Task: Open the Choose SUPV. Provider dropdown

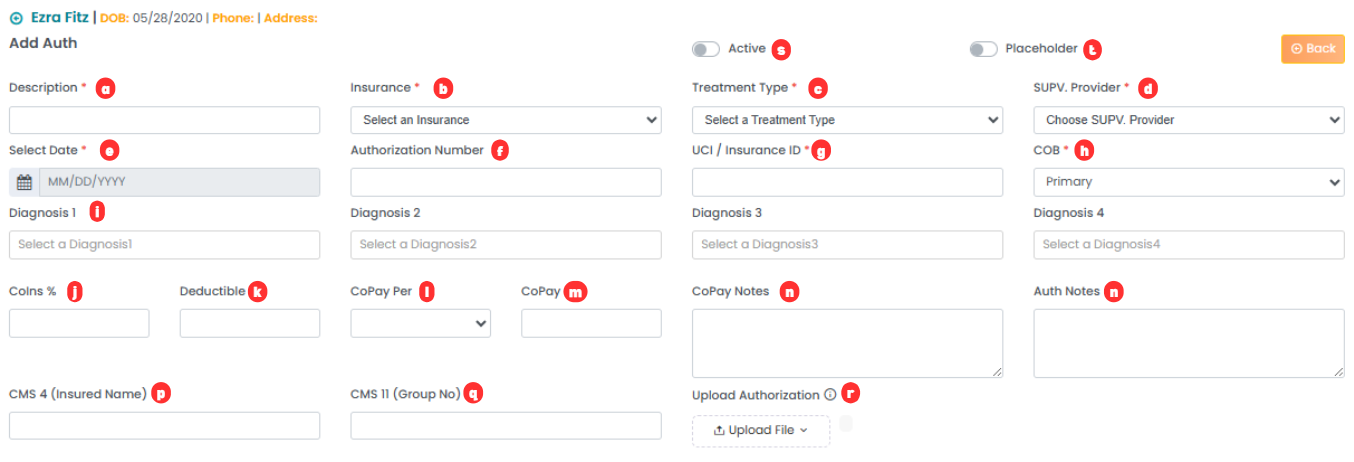Action: pyautogui.click(x=1188, y=120)
